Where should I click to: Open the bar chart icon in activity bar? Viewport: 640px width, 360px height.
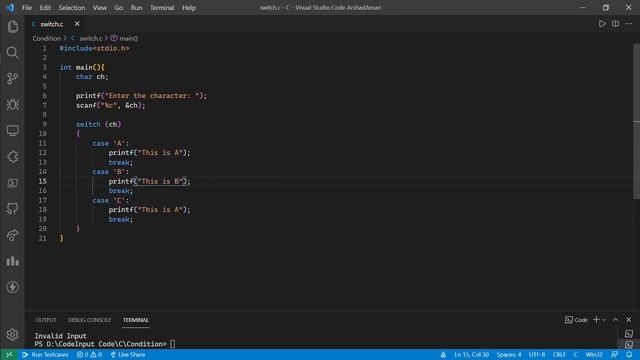point(12,261)
